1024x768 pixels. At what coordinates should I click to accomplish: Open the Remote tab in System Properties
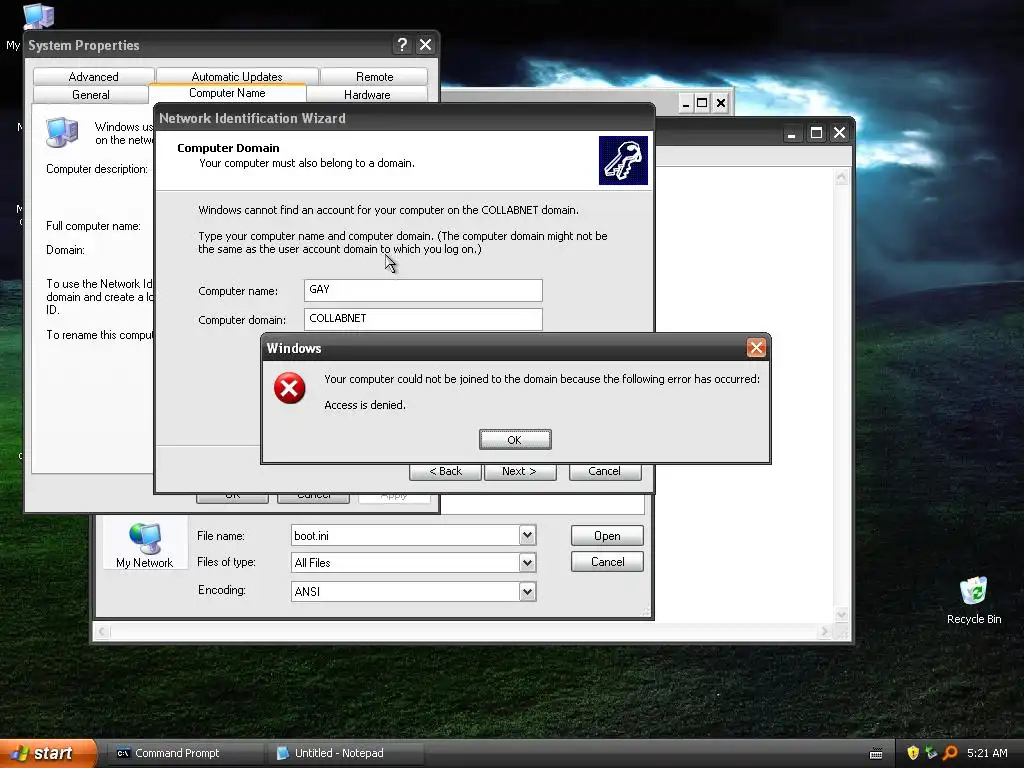(x=374, y=76)
